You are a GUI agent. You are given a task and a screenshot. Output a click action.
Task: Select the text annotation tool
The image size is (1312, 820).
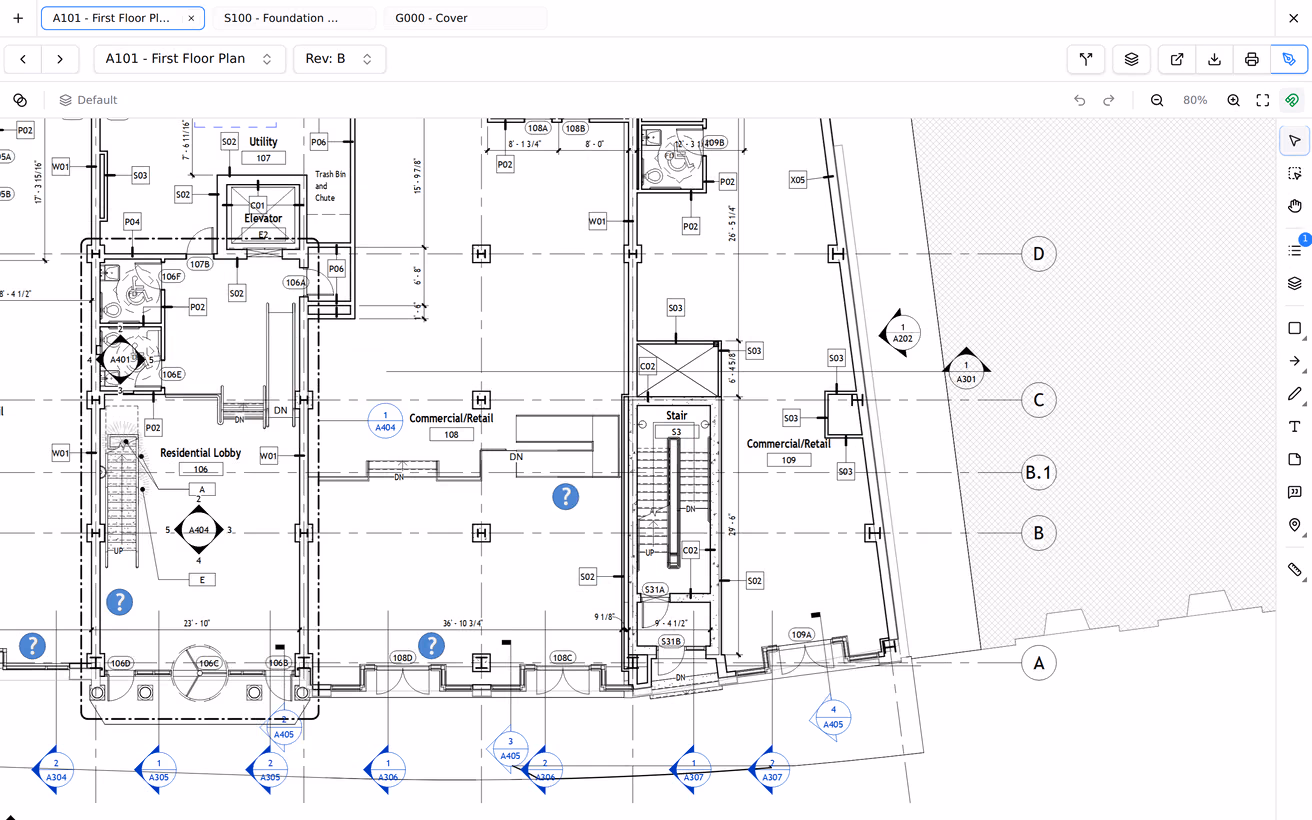point(1294,427)
